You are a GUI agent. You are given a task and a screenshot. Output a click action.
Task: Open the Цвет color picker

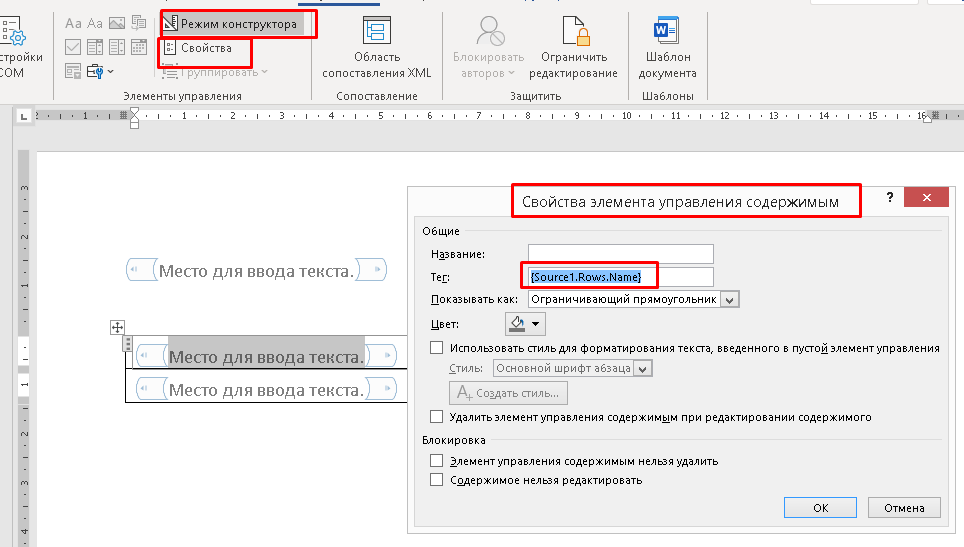pos(525,324)
